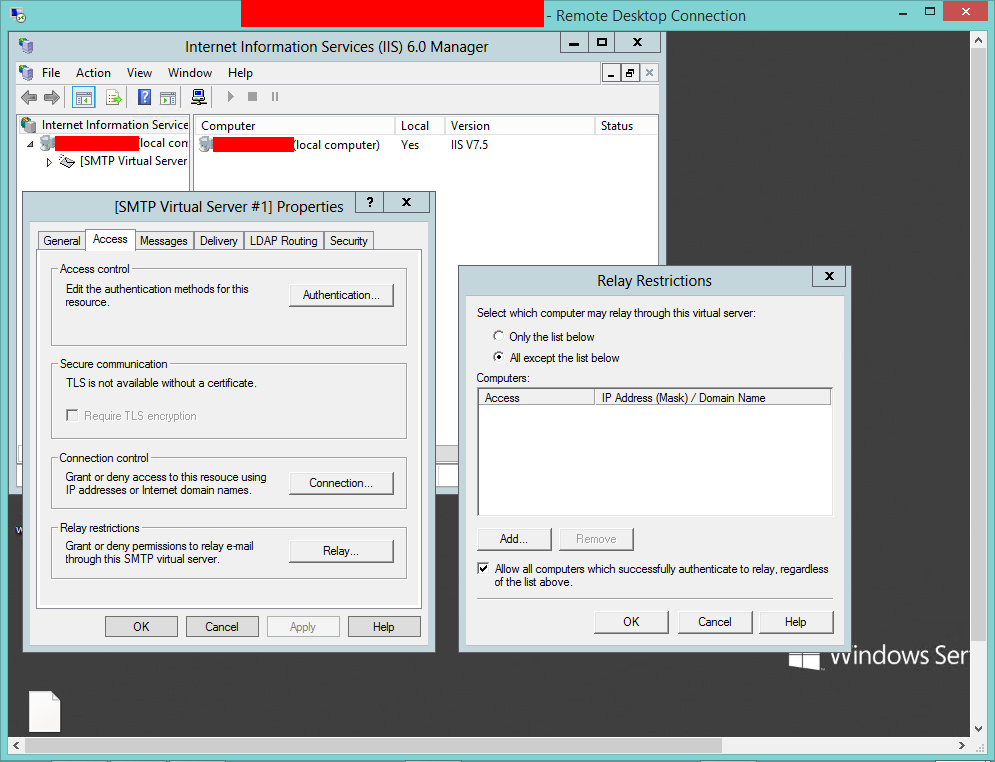
Task: Select the Internet Information Services root node icon
Action: 29,124
